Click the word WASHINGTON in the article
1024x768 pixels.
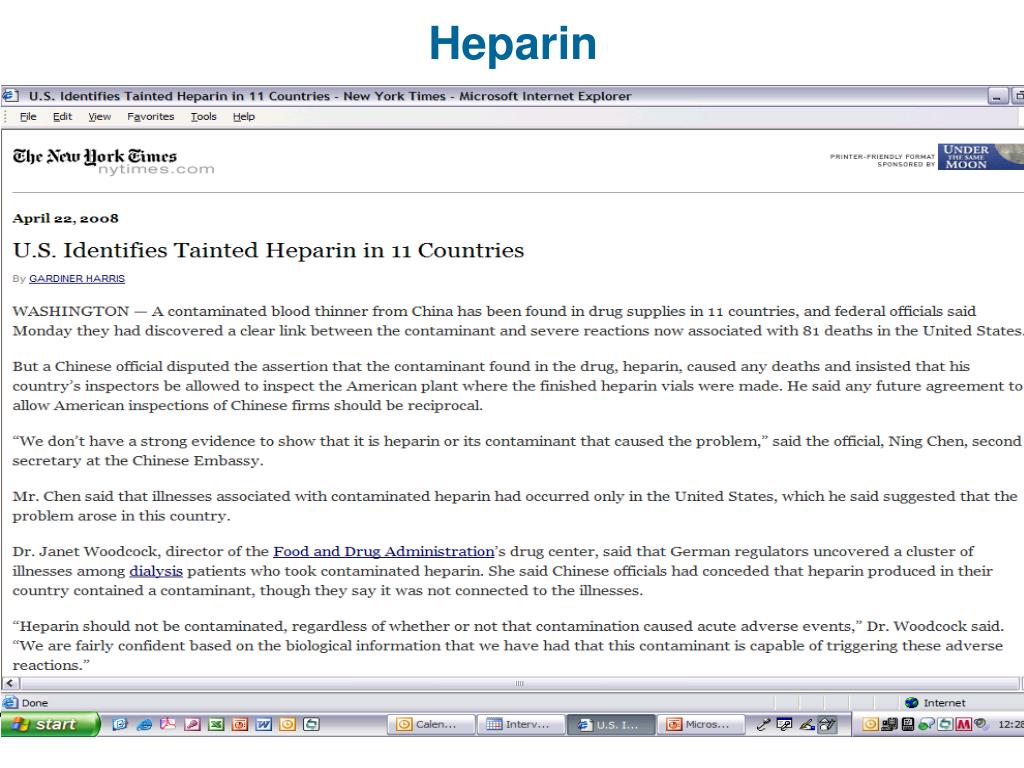tap(71, 311)
